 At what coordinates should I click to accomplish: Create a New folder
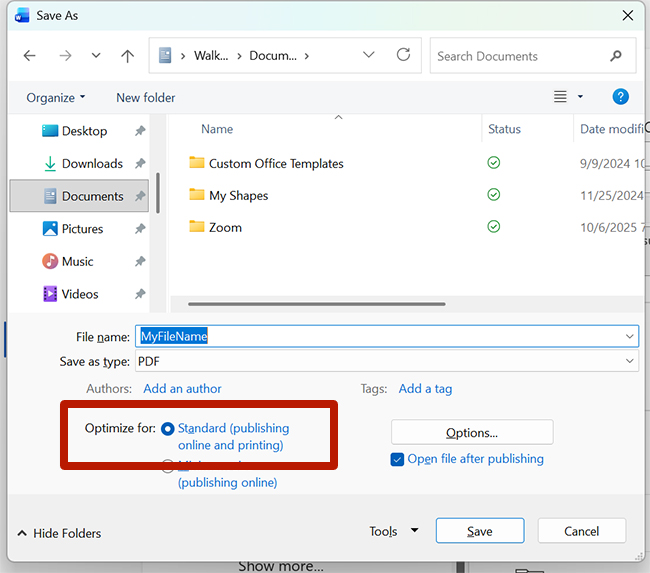(146, 97)
